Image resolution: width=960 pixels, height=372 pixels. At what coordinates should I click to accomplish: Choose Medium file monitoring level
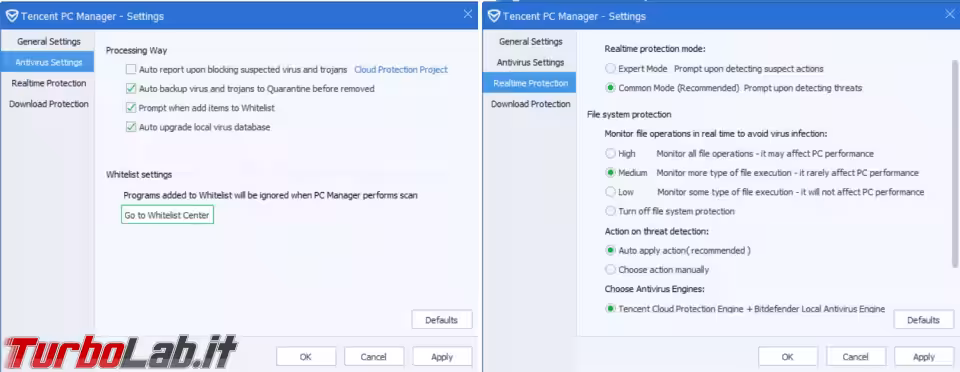click(610, 173)
